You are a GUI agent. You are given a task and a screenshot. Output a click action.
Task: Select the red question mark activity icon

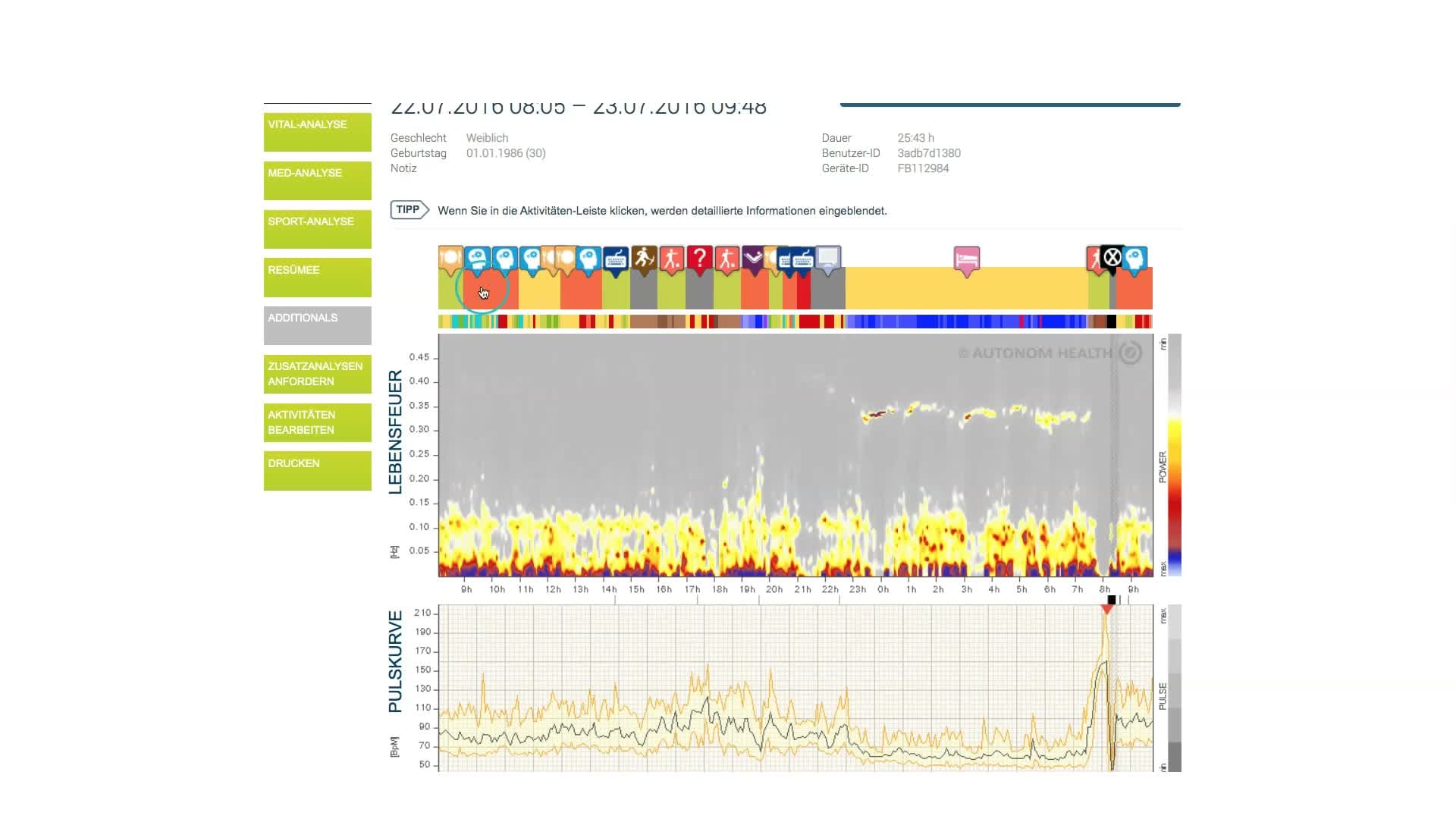tap(699, 259)
